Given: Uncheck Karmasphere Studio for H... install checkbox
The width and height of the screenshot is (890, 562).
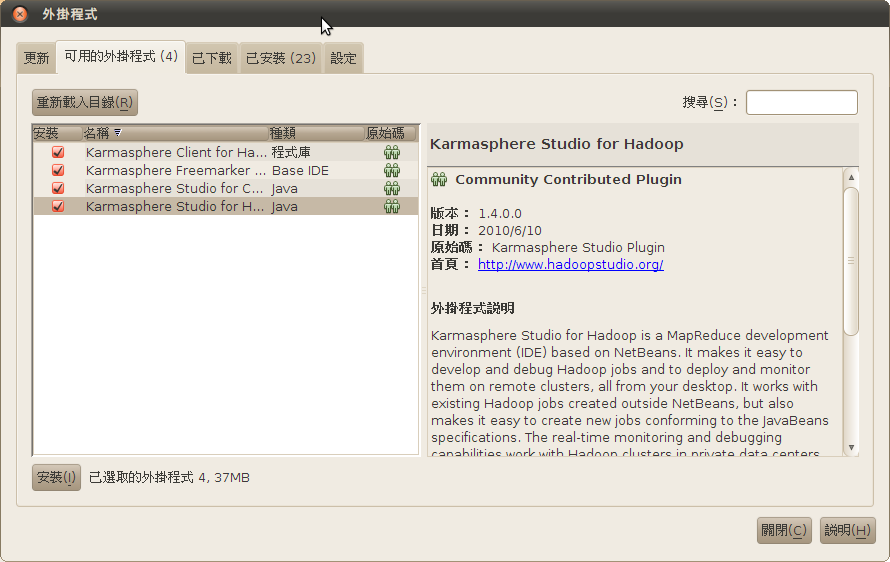Looking at the screenshot, I should click(x=58, y=206).
